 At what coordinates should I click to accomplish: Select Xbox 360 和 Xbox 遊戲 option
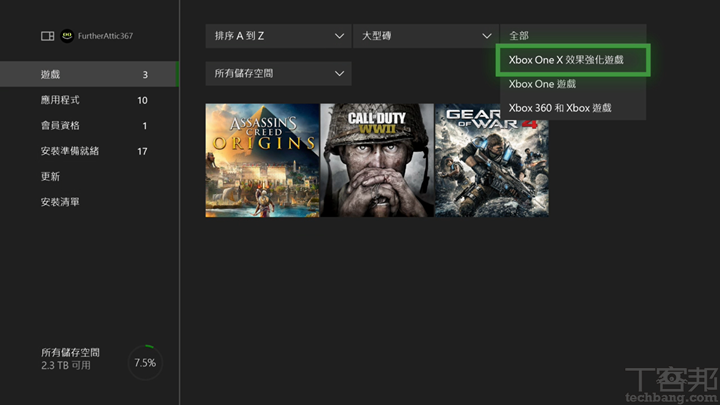pyautogui.click(x=573, y=108)
